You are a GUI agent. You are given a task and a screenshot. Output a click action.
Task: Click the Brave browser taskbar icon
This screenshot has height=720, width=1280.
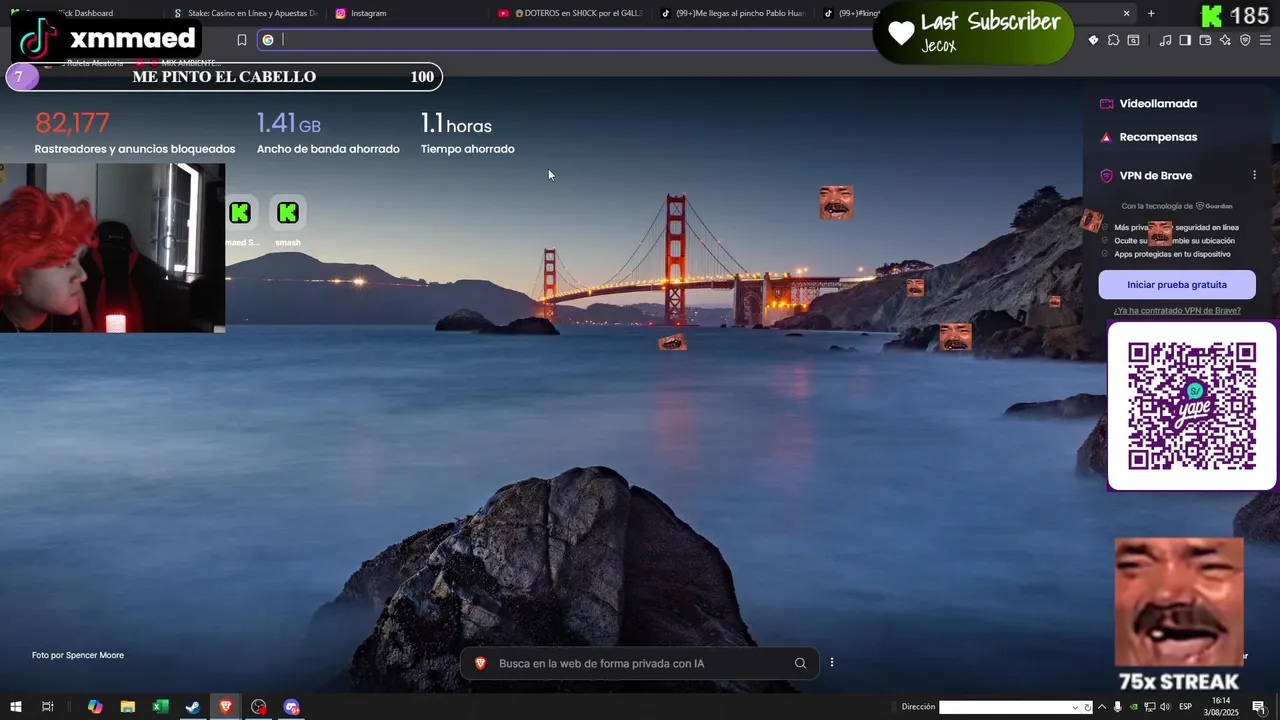(226, 707)
